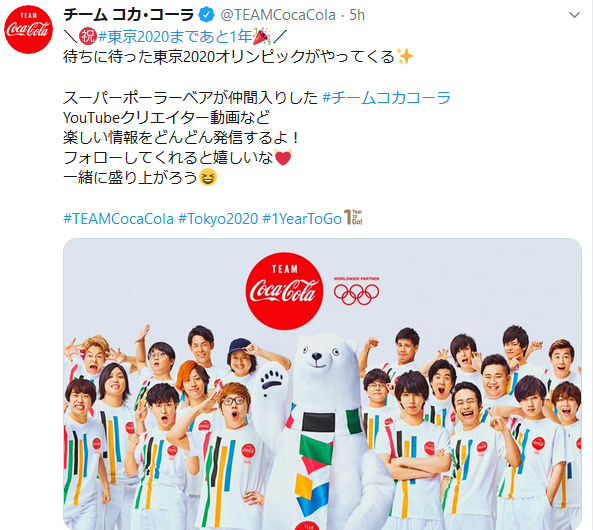Open the #TEAMCocaCola hashtag link

click(x=118, y=219)
